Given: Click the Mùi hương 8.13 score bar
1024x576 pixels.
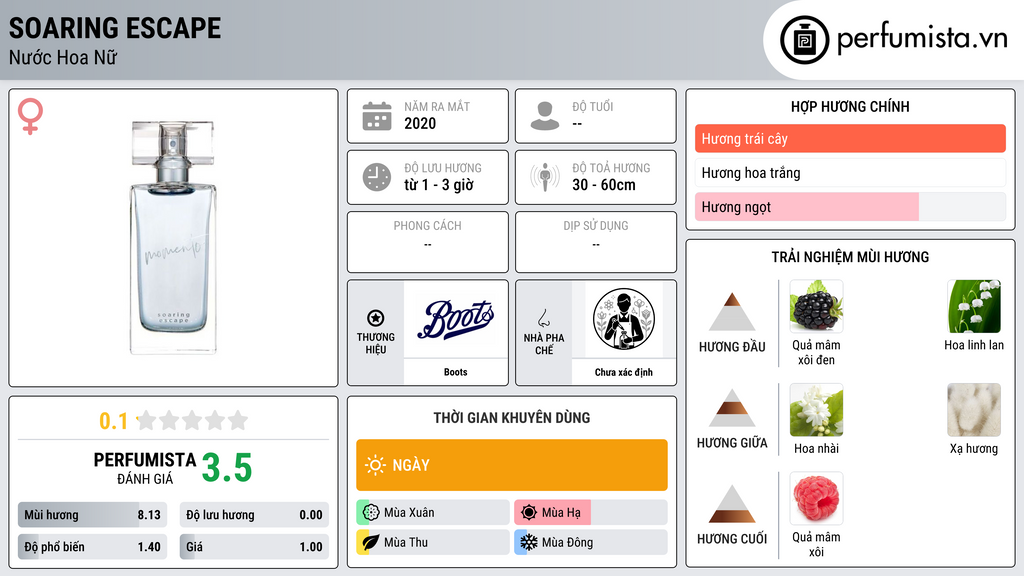Looking at the screenshot, I should 93,515.
